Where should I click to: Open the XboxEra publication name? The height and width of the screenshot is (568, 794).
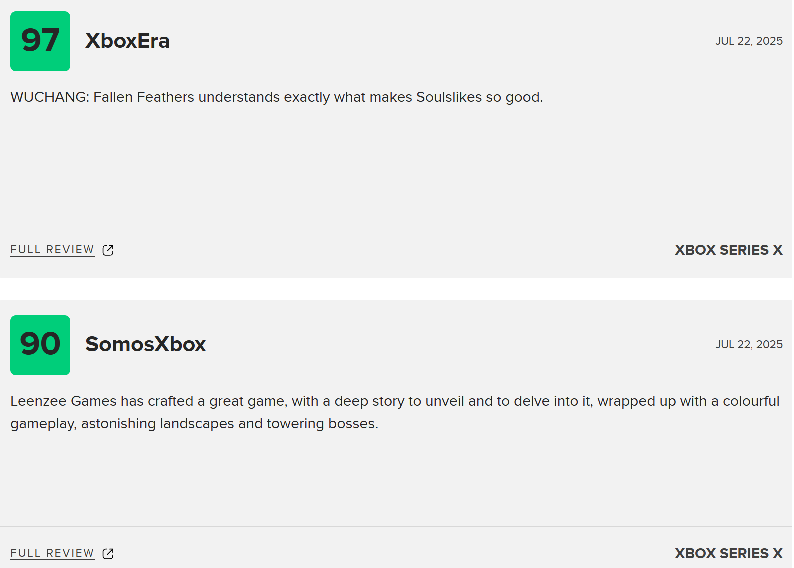click(127, 41)
